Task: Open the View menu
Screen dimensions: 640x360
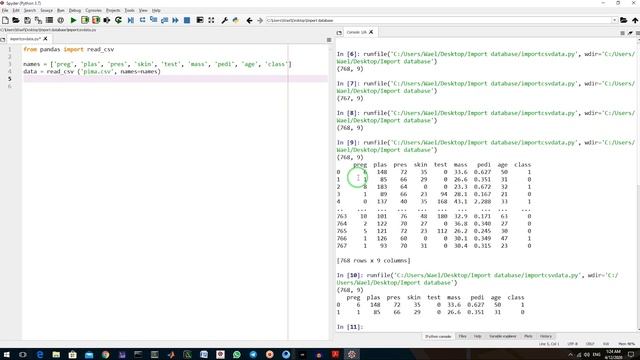Action: pos(143,10)
